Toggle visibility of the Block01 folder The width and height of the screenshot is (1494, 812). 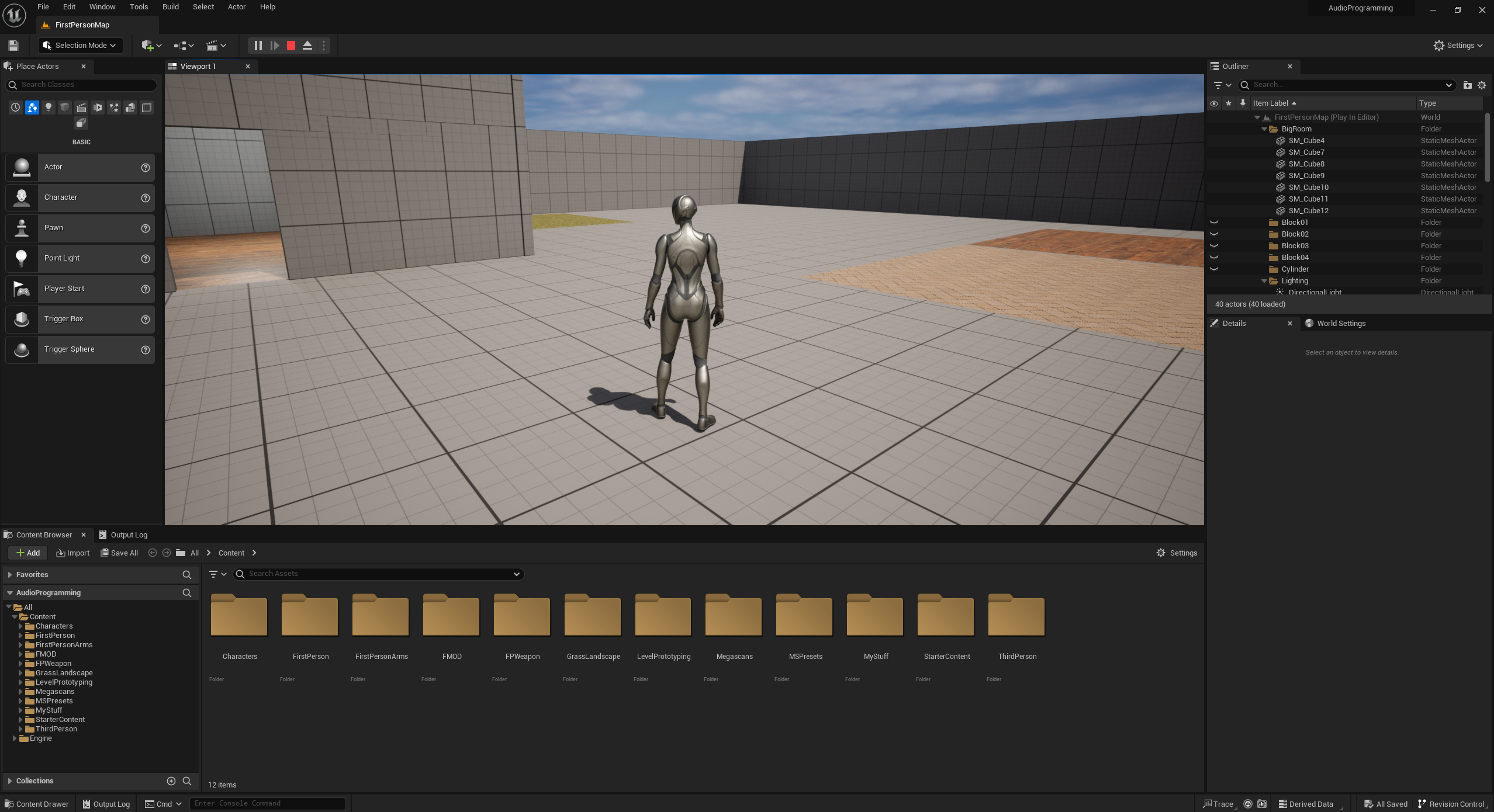[x=1214, y=223]
